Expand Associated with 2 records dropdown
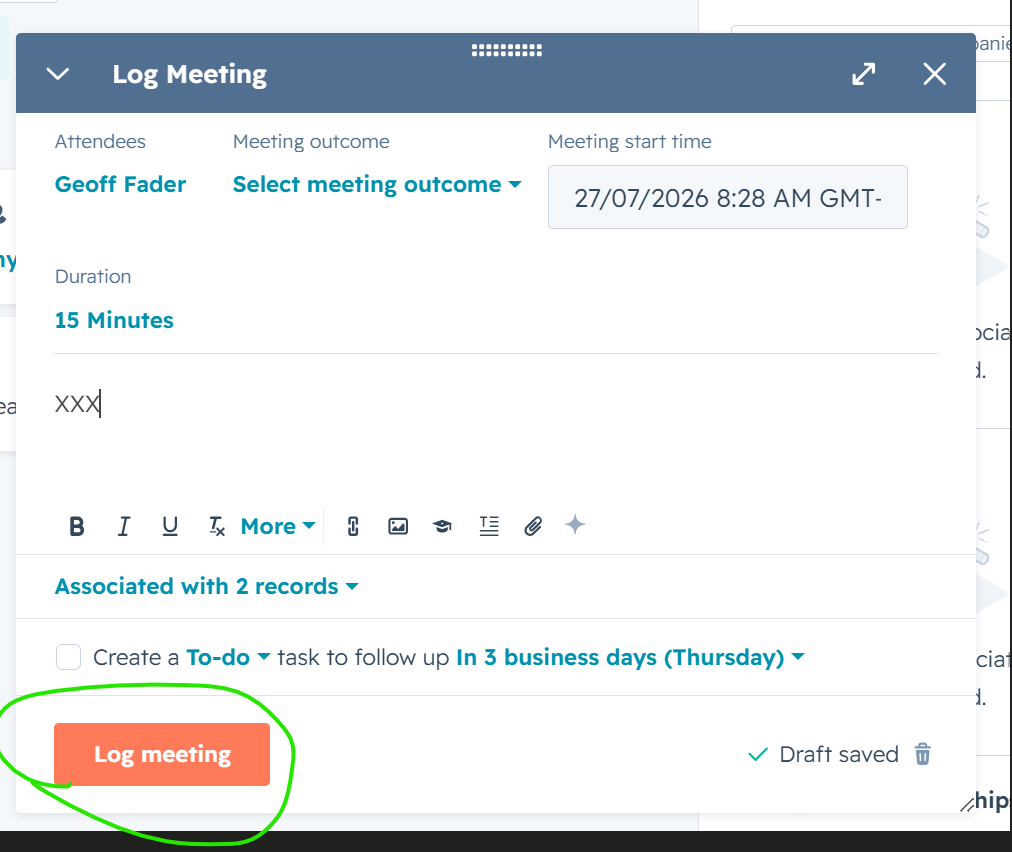Screen dimensions: 1012x852 (207, 586)
